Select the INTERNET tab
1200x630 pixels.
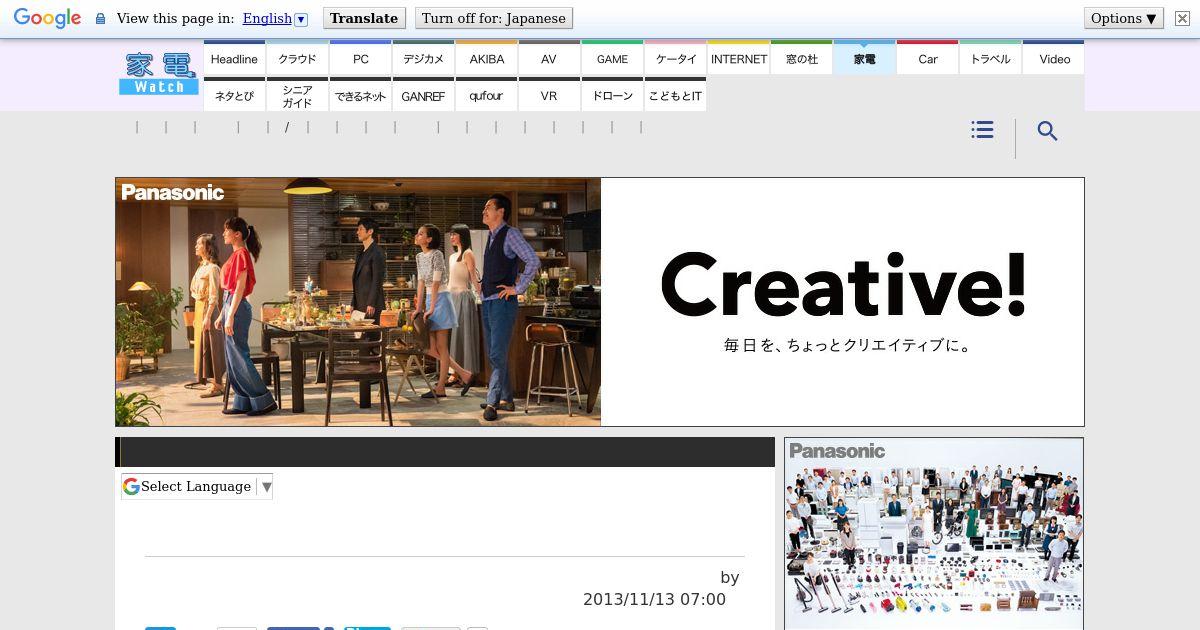(738, 59)
